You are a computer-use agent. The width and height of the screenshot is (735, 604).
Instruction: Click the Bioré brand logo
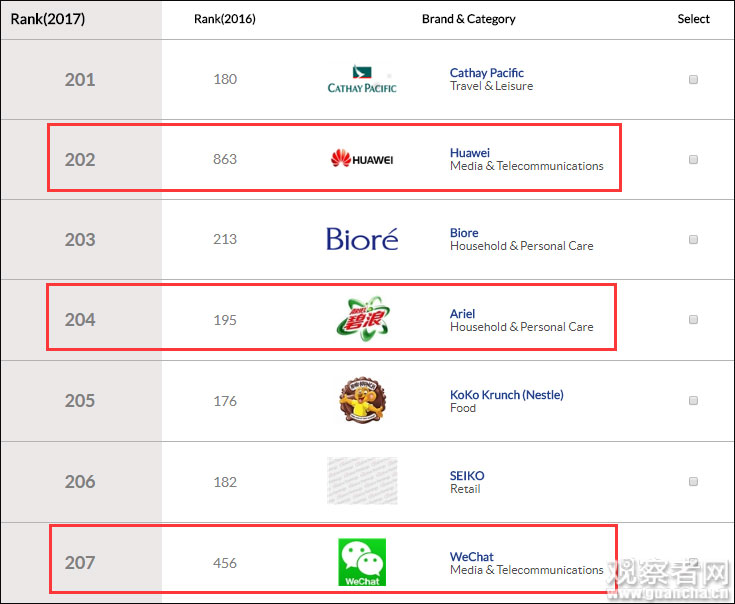tap(362, 239)
